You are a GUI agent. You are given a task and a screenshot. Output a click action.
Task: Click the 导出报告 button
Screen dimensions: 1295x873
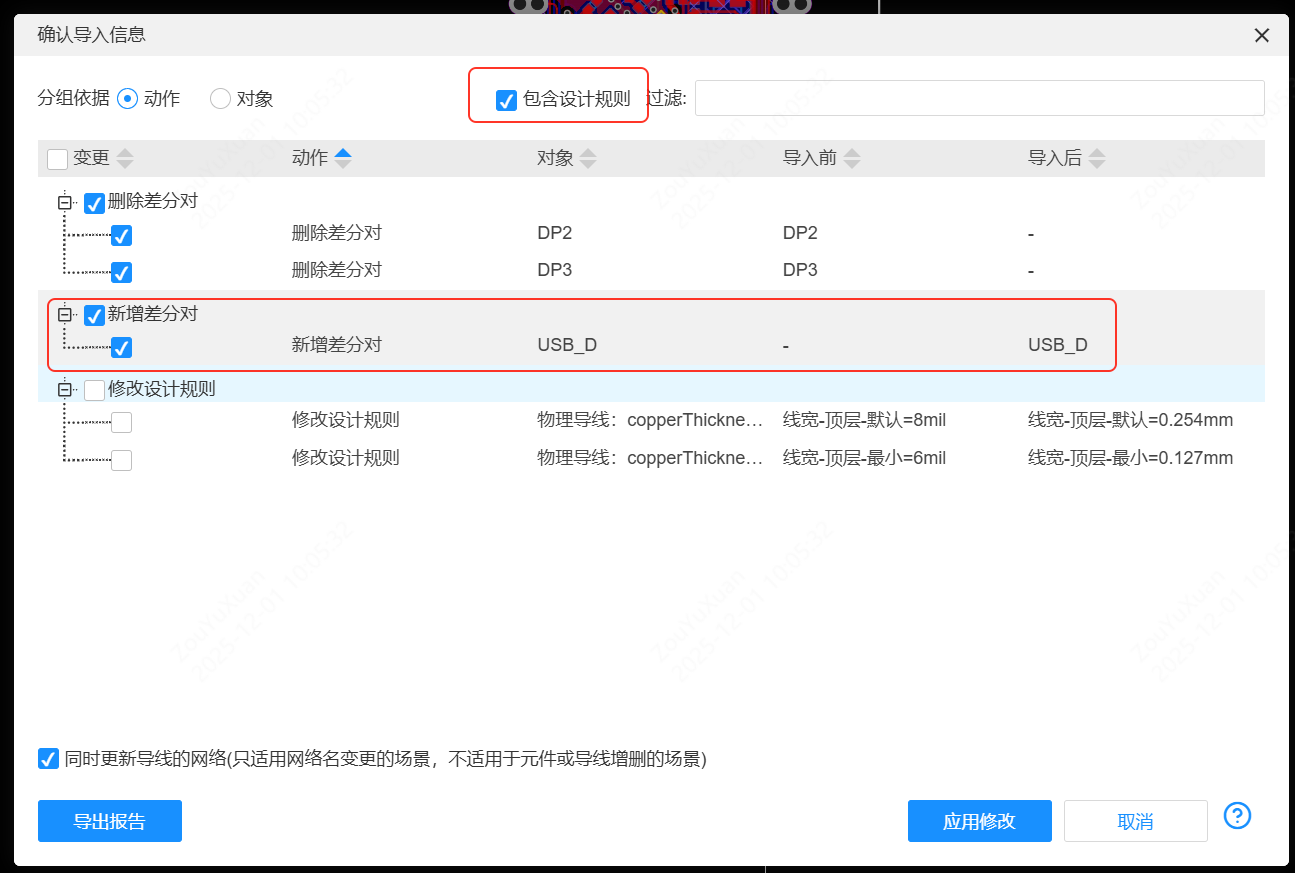(110, 821)
